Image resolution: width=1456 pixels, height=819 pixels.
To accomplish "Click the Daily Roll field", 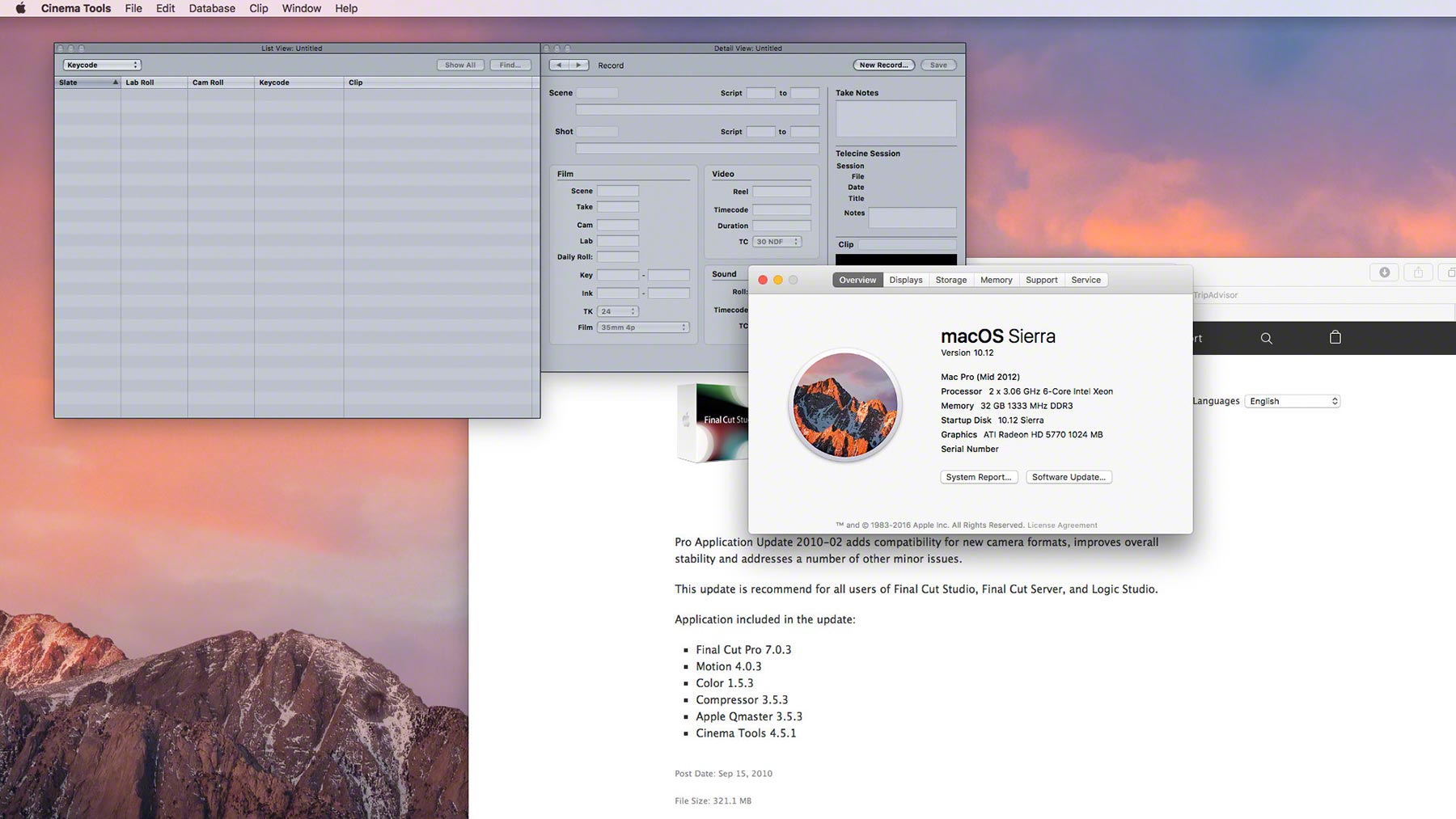I will [x=618, y=257].
